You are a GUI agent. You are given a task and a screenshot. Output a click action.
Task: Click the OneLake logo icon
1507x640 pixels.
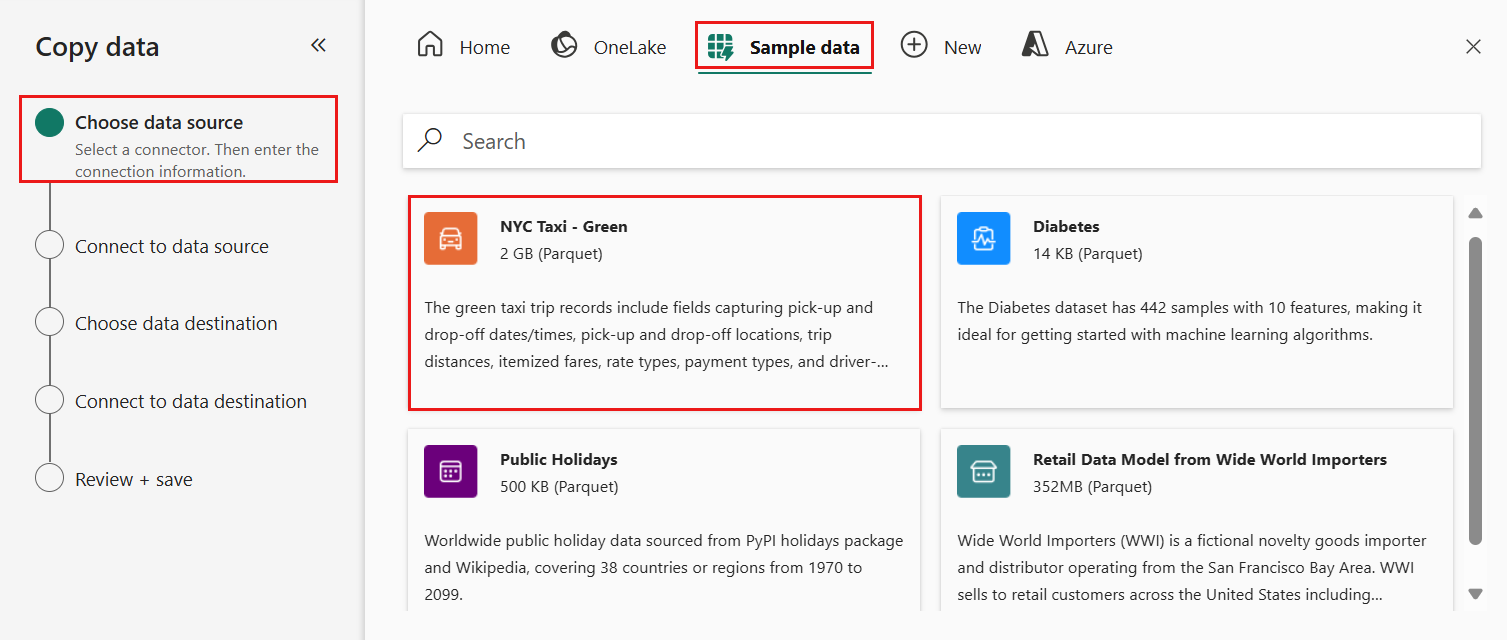coord(565,45)
